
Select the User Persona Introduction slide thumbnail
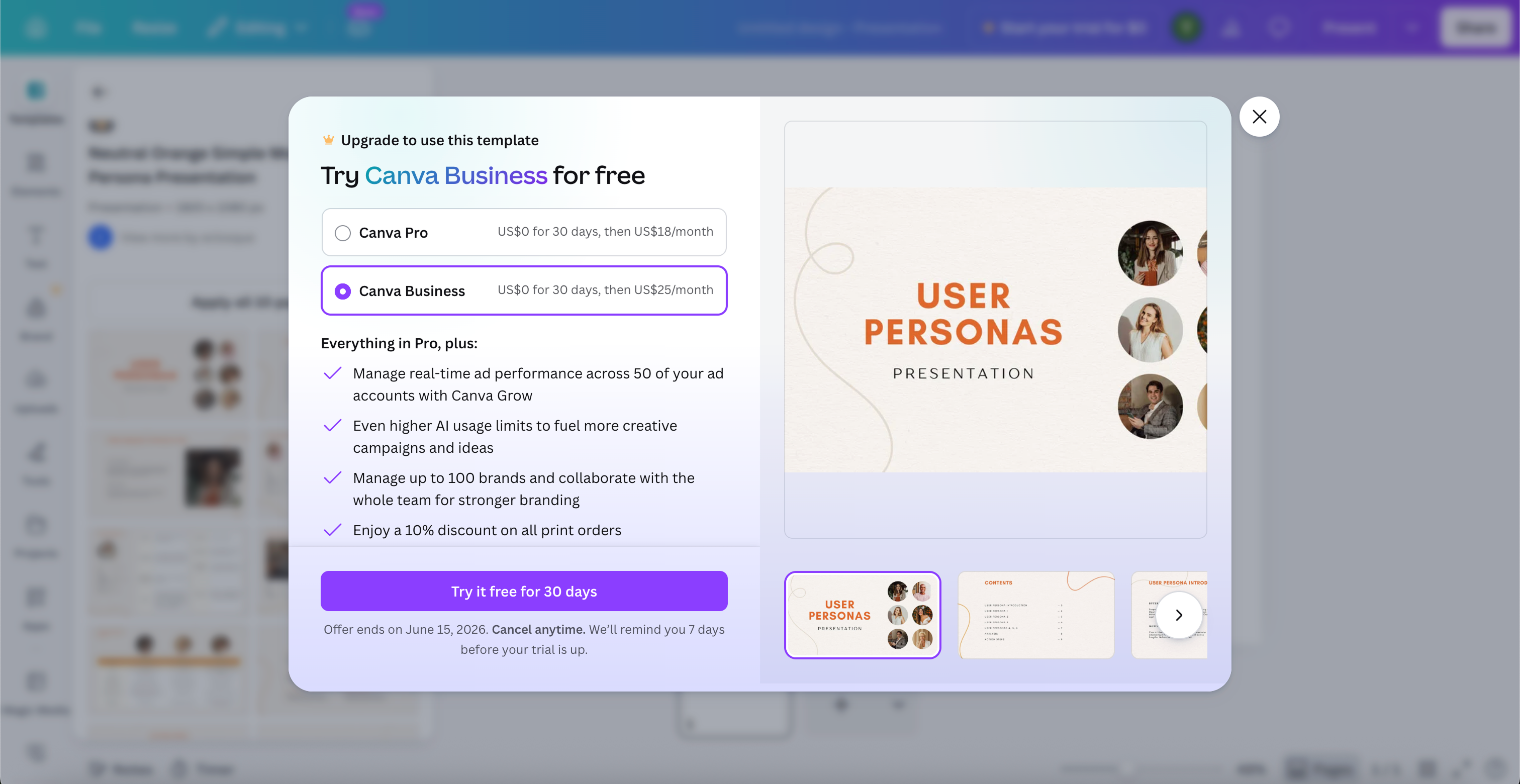tap(1169, 615)
